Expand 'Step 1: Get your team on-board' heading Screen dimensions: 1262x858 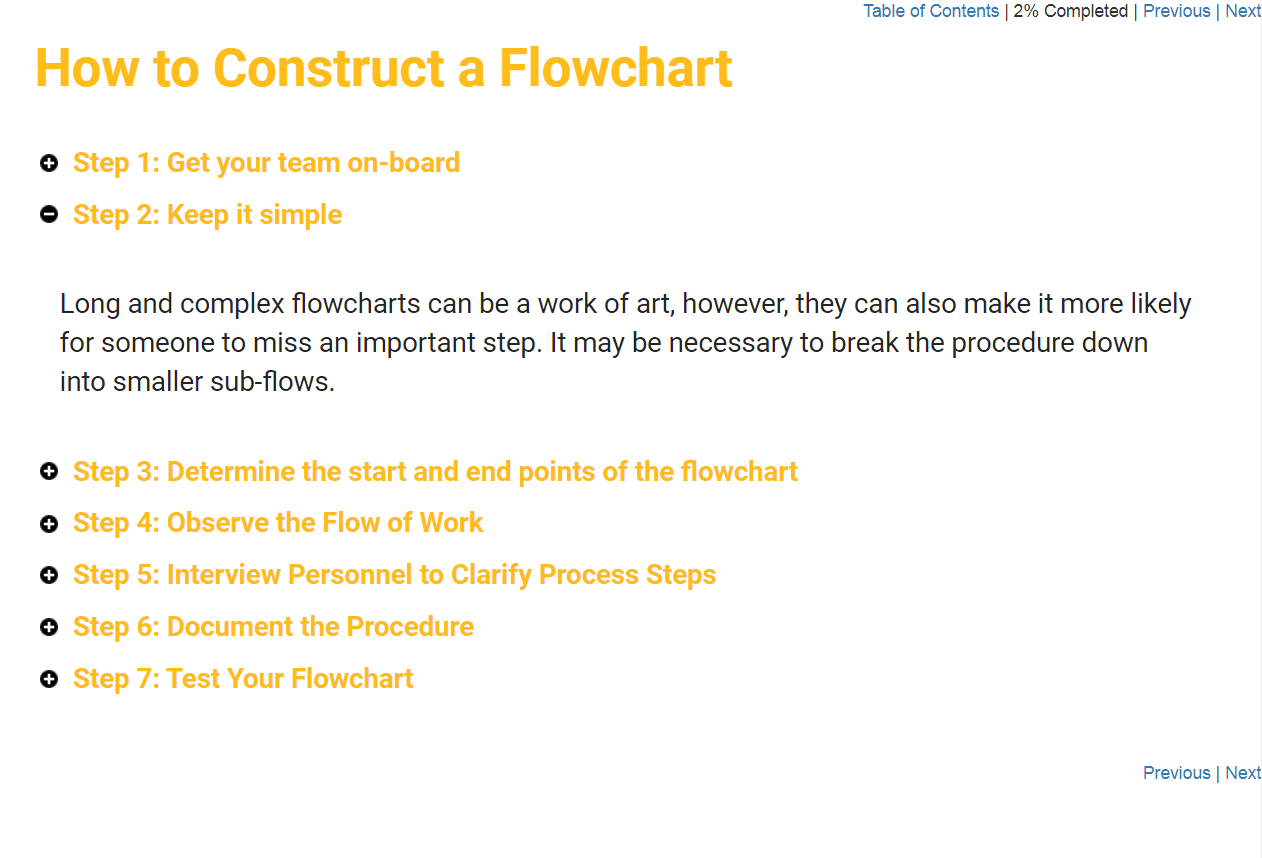(x=266, y=162)
